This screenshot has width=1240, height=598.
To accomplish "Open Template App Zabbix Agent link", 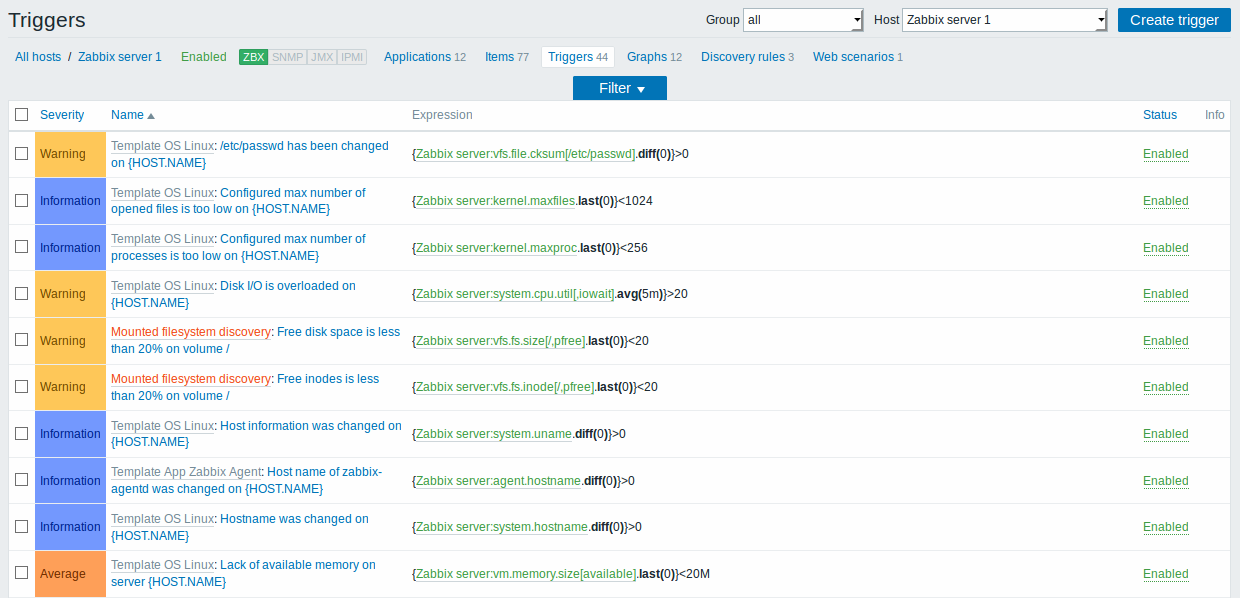I will pyautogui.click(x=186, y=472).
